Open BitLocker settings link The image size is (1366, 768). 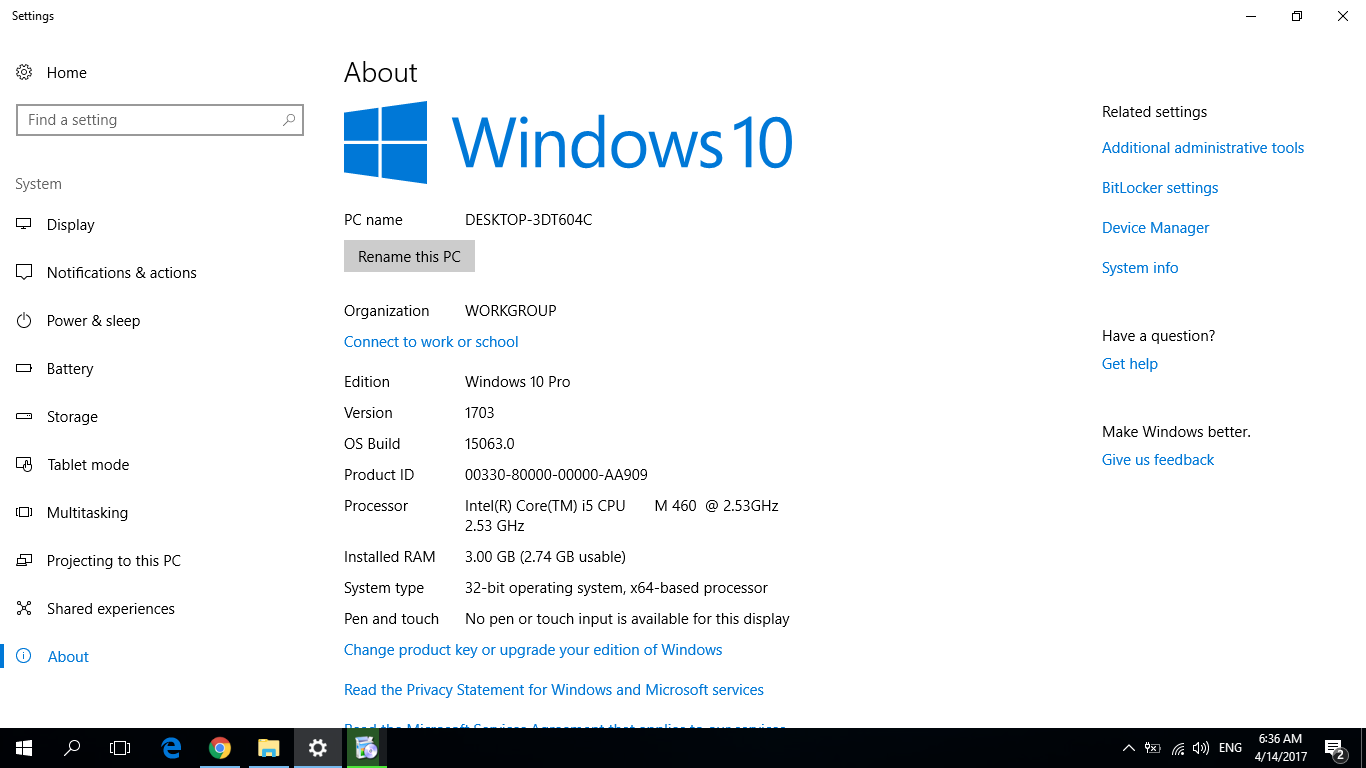1160,188
